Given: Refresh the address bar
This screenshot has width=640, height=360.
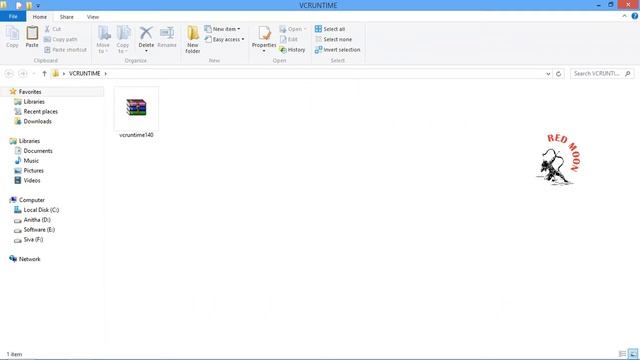Looking at the screenshot, I should pos(558,73).
